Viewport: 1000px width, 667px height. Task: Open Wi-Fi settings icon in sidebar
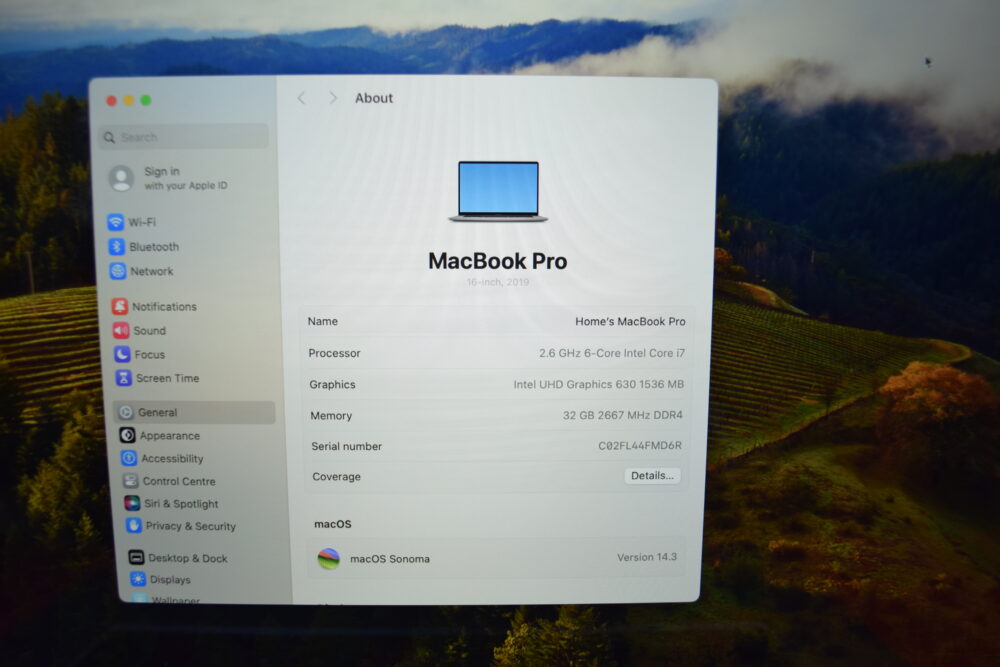tap(115, 222)
